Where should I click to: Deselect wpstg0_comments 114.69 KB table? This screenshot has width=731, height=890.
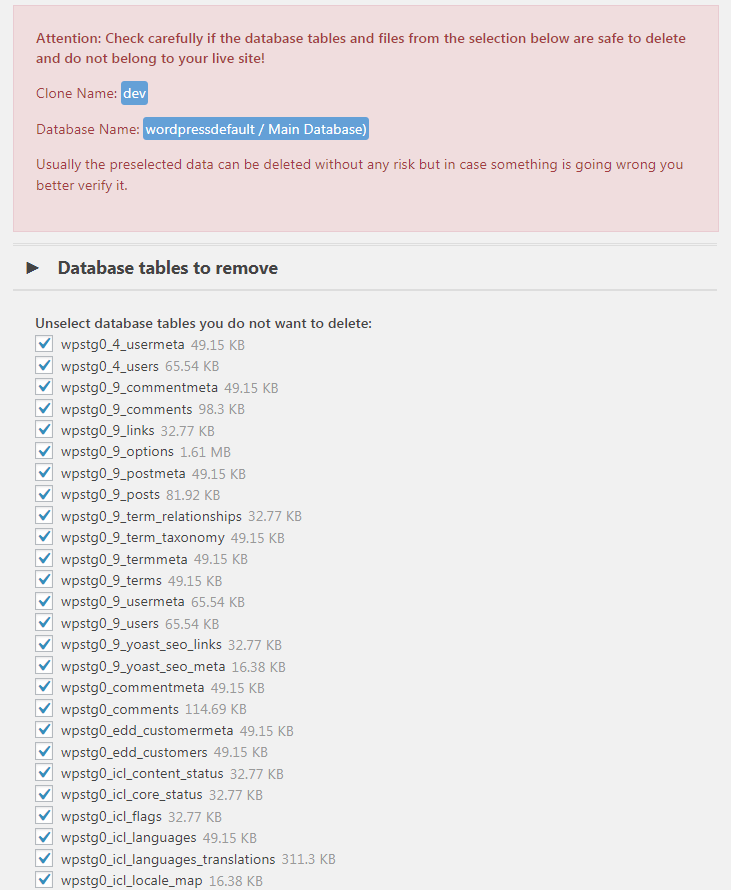[x=44, y=708]
